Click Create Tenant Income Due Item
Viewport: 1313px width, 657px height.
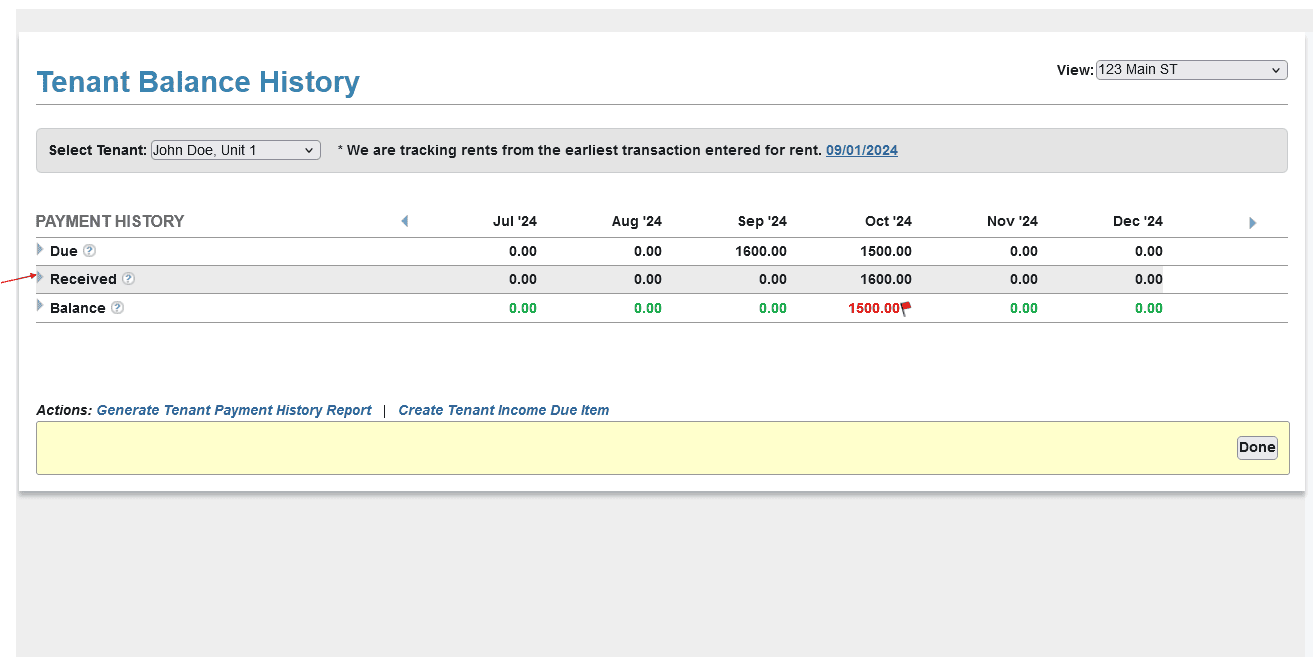pos(503,410)
